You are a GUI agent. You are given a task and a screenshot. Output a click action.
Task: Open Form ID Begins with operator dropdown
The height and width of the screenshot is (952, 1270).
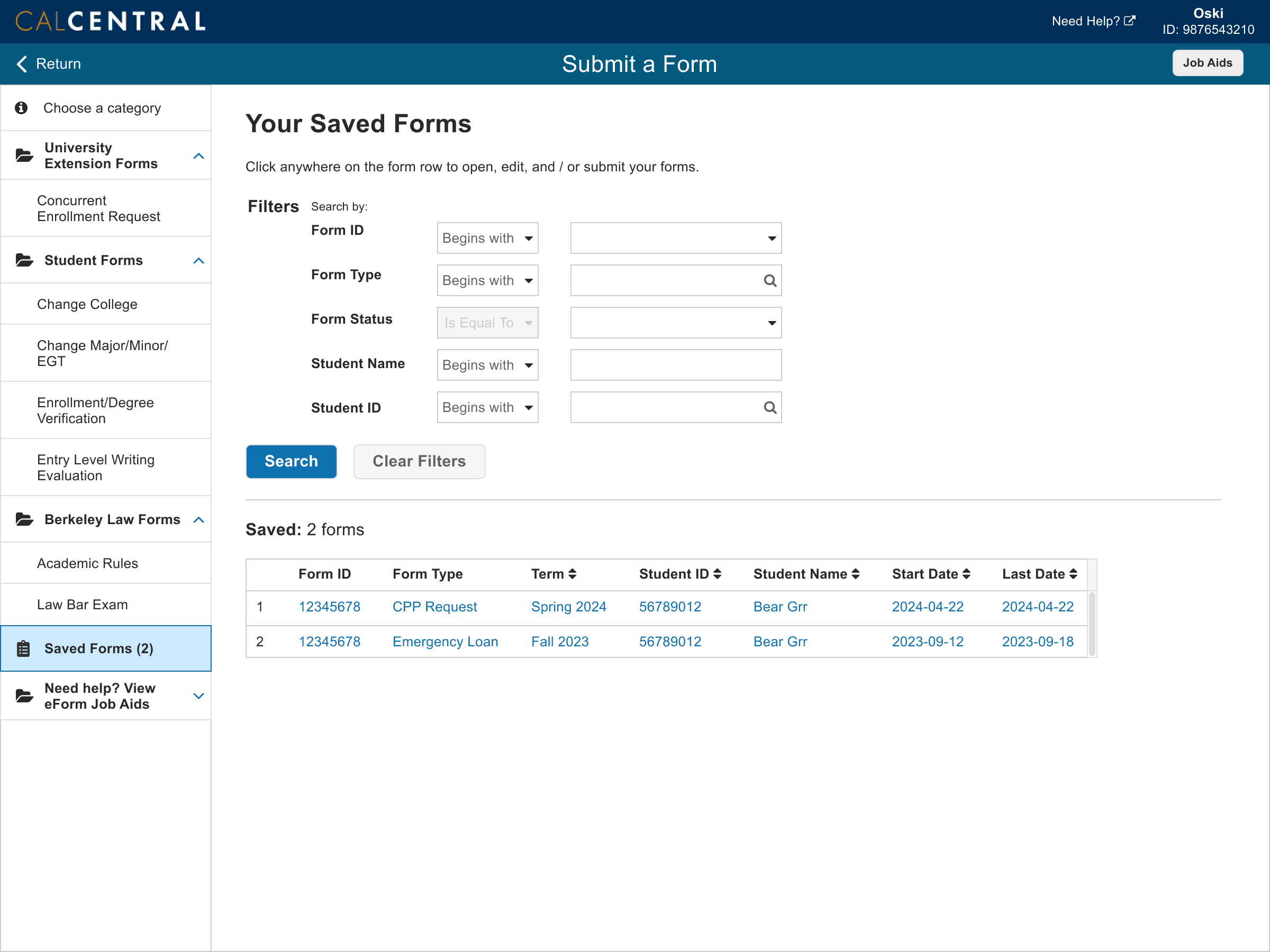[487, 238]
